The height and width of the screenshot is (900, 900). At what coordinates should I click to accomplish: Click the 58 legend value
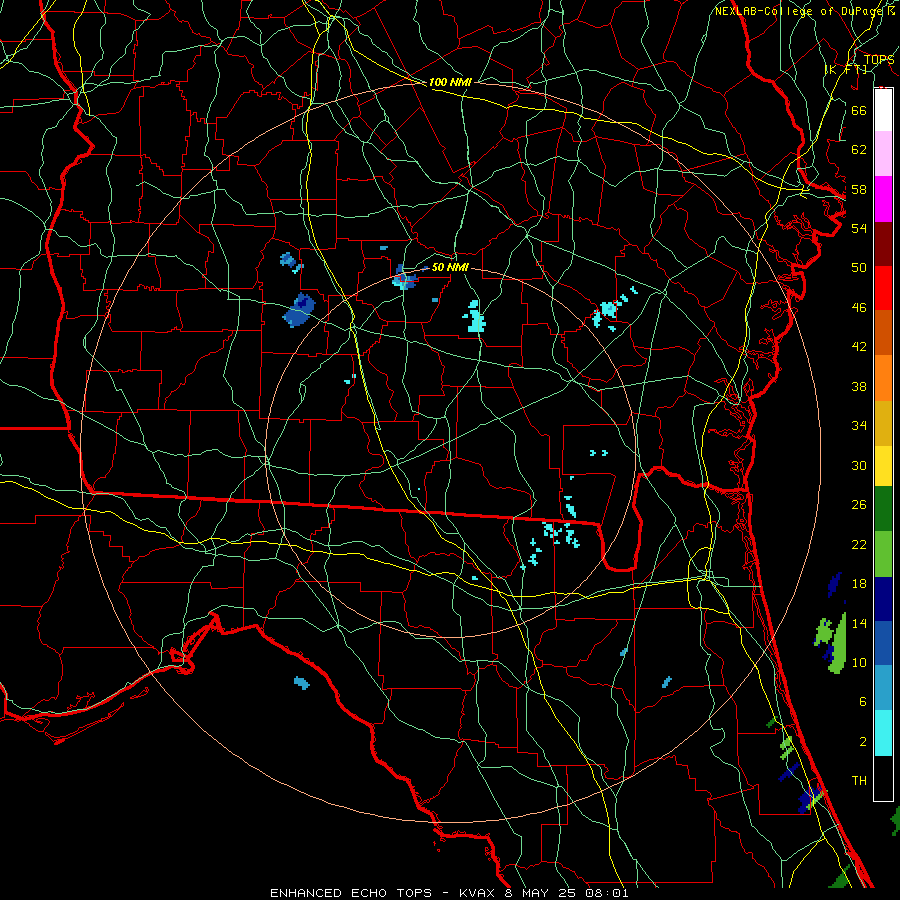click(859, 189)
